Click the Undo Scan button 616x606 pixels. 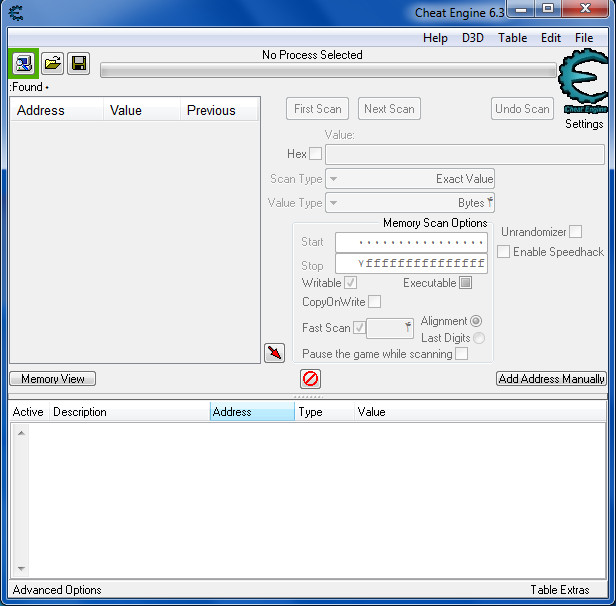pos(522,109)
